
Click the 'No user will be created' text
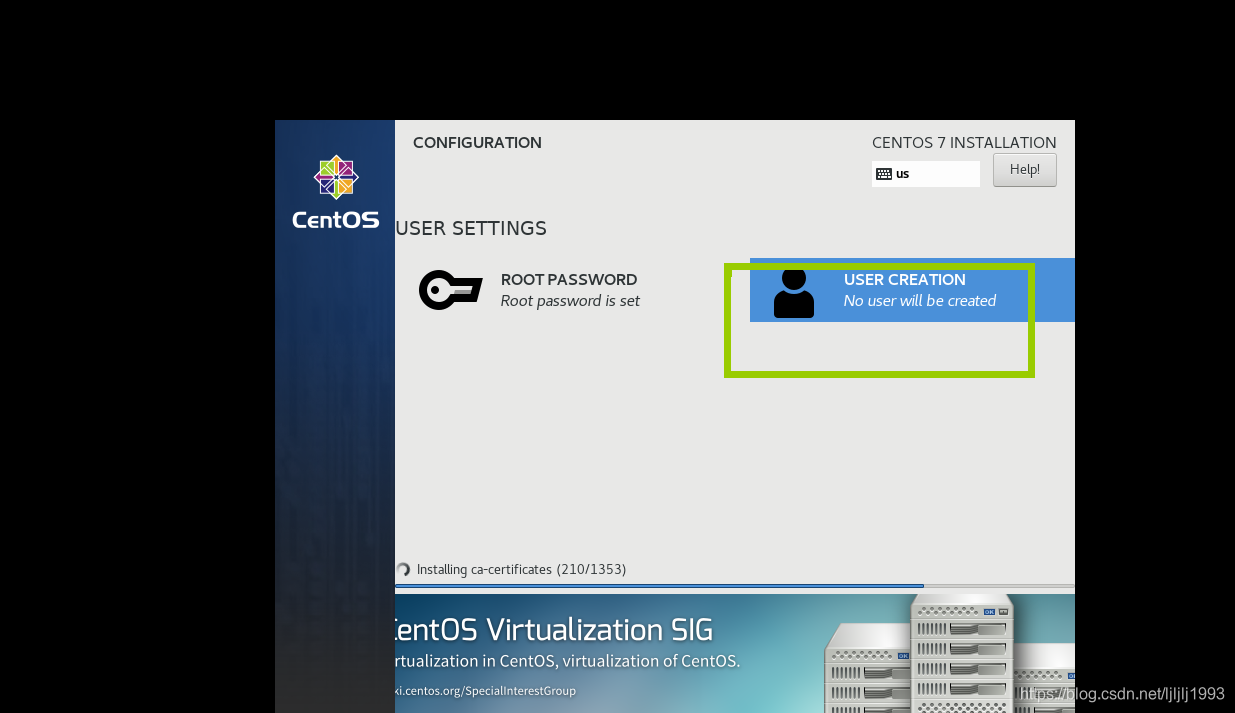(x=920, y=301)
